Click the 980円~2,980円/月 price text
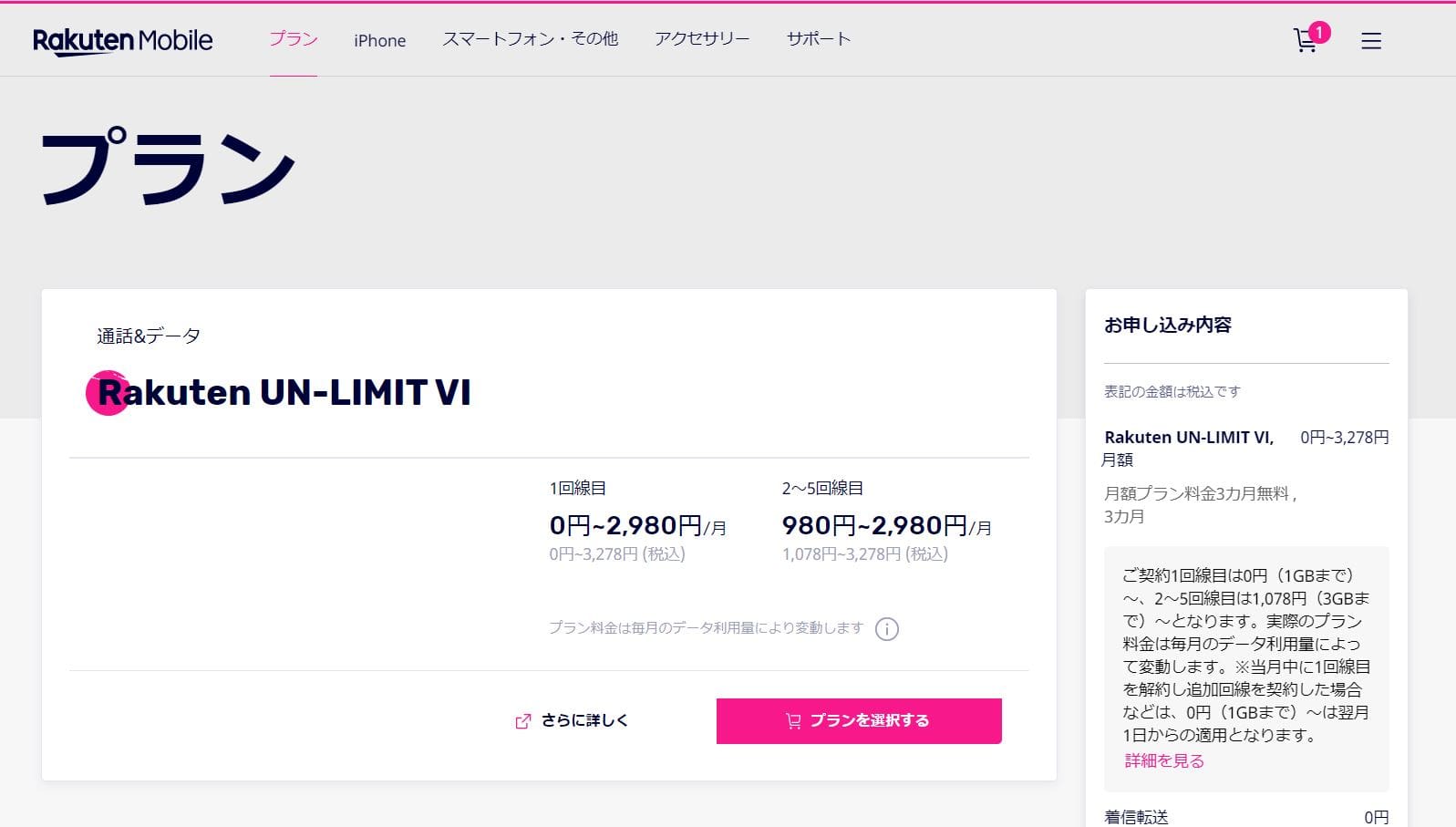1456x827 pixels. (886, 526)
